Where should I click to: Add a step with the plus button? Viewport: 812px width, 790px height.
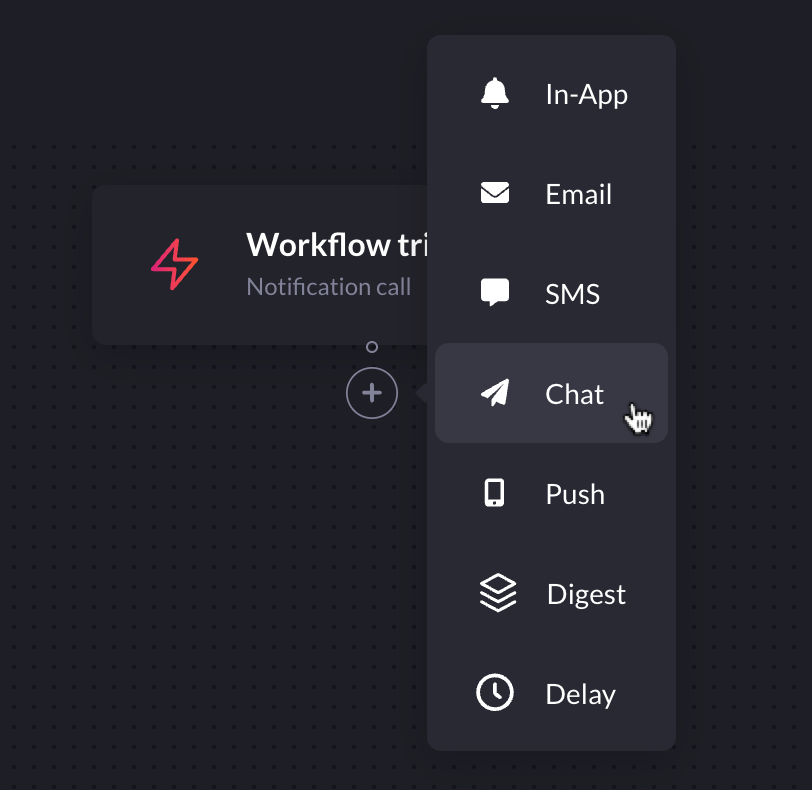(372, 393)
